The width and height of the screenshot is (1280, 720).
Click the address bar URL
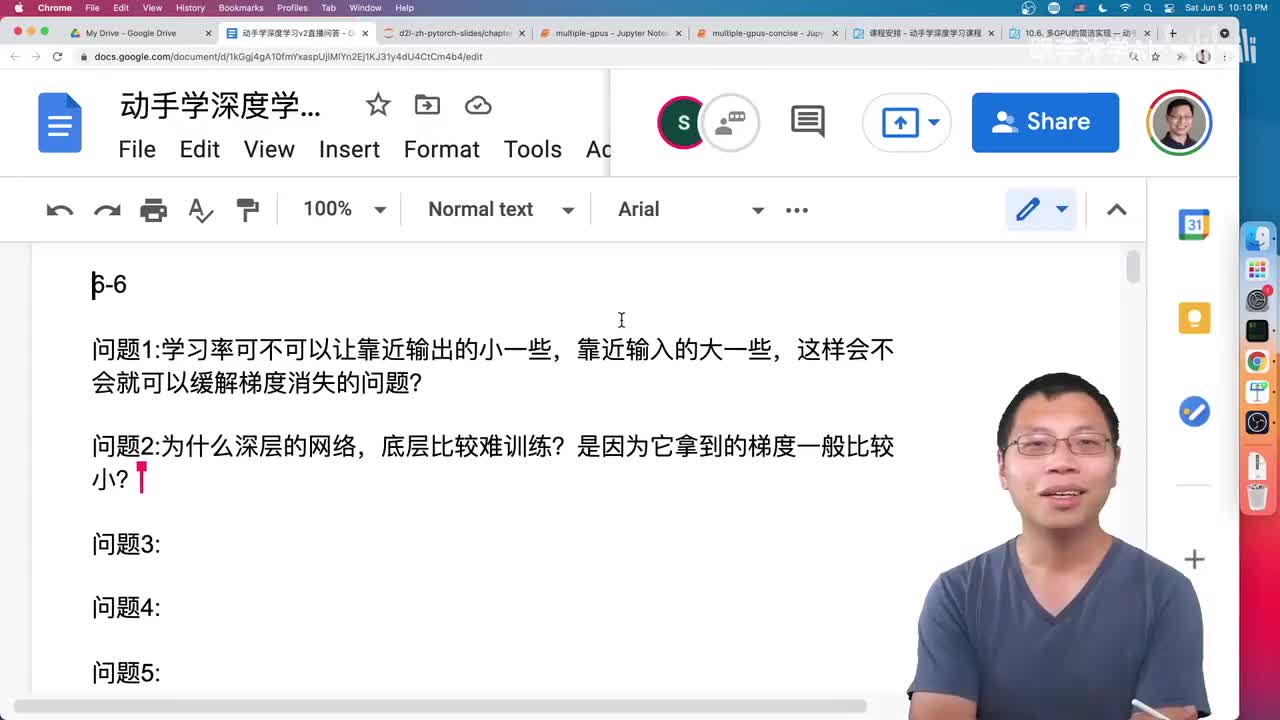[288, 57]
